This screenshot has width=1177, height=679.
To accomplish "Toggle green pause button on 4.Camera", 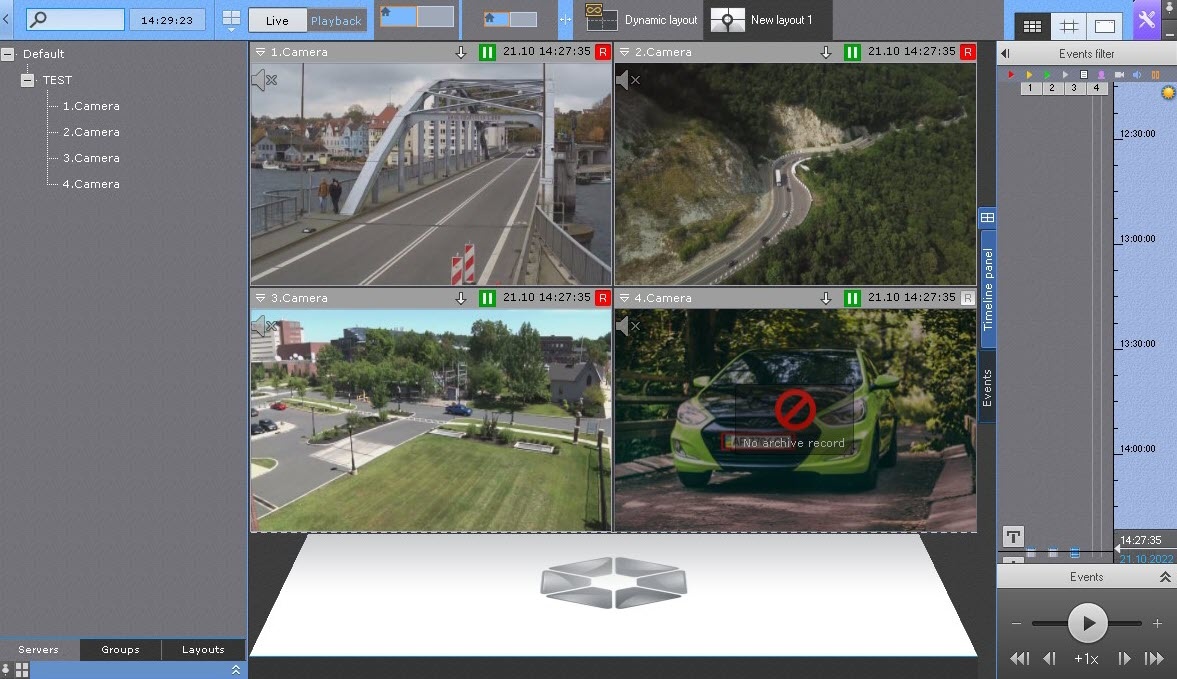I will (852, 298).
